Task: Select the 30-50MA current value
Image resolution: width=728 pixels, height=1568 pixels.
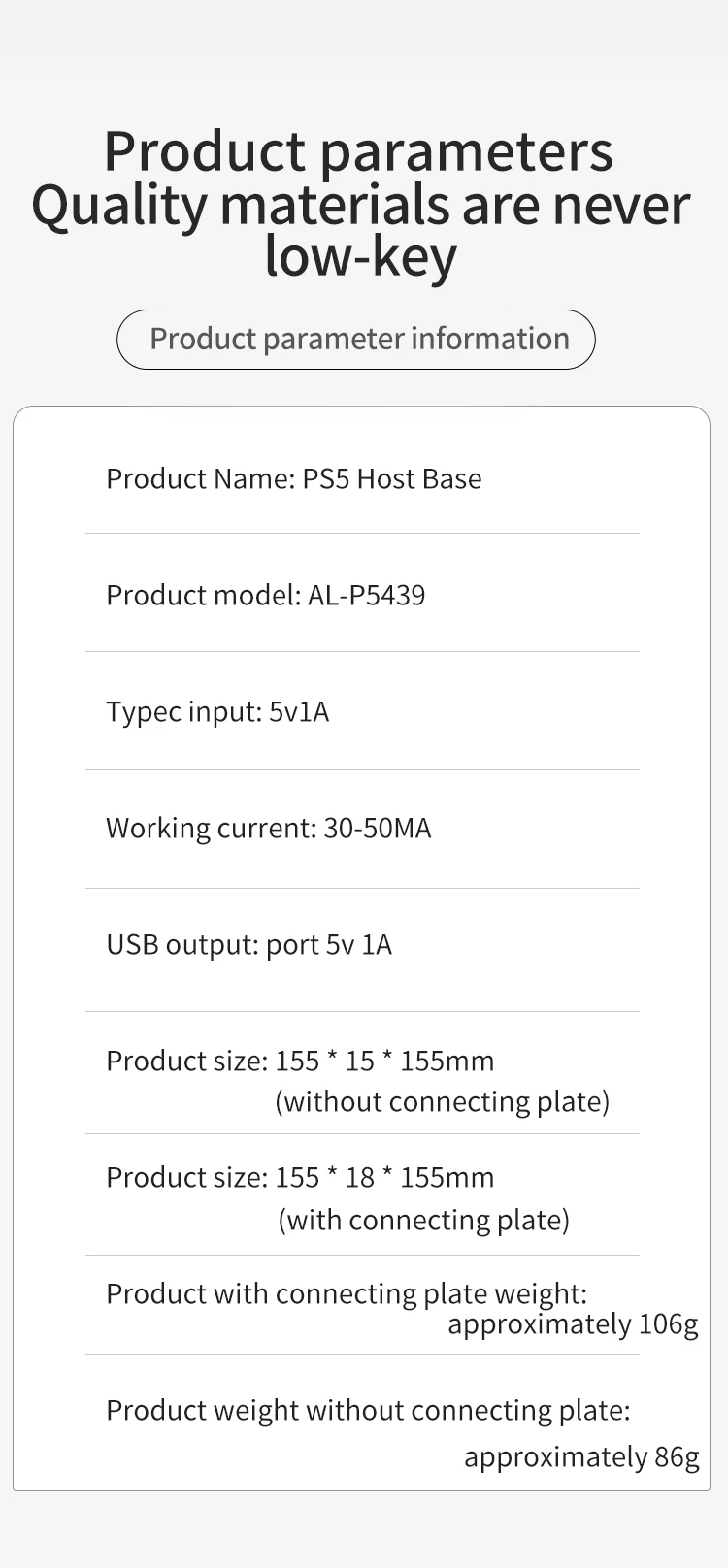Action: (x=378, y=829)
